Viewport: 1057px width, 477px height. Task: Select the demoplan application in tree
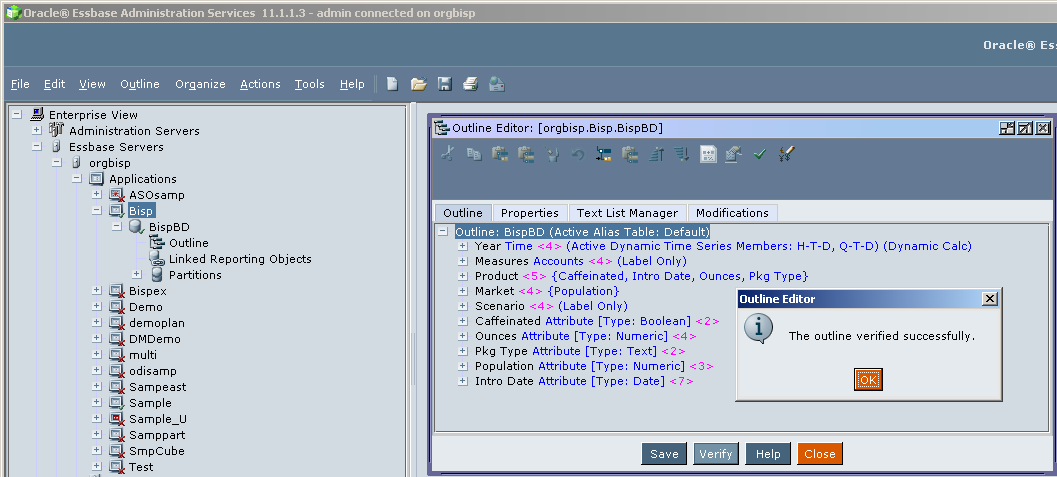[x=156, y=323]
